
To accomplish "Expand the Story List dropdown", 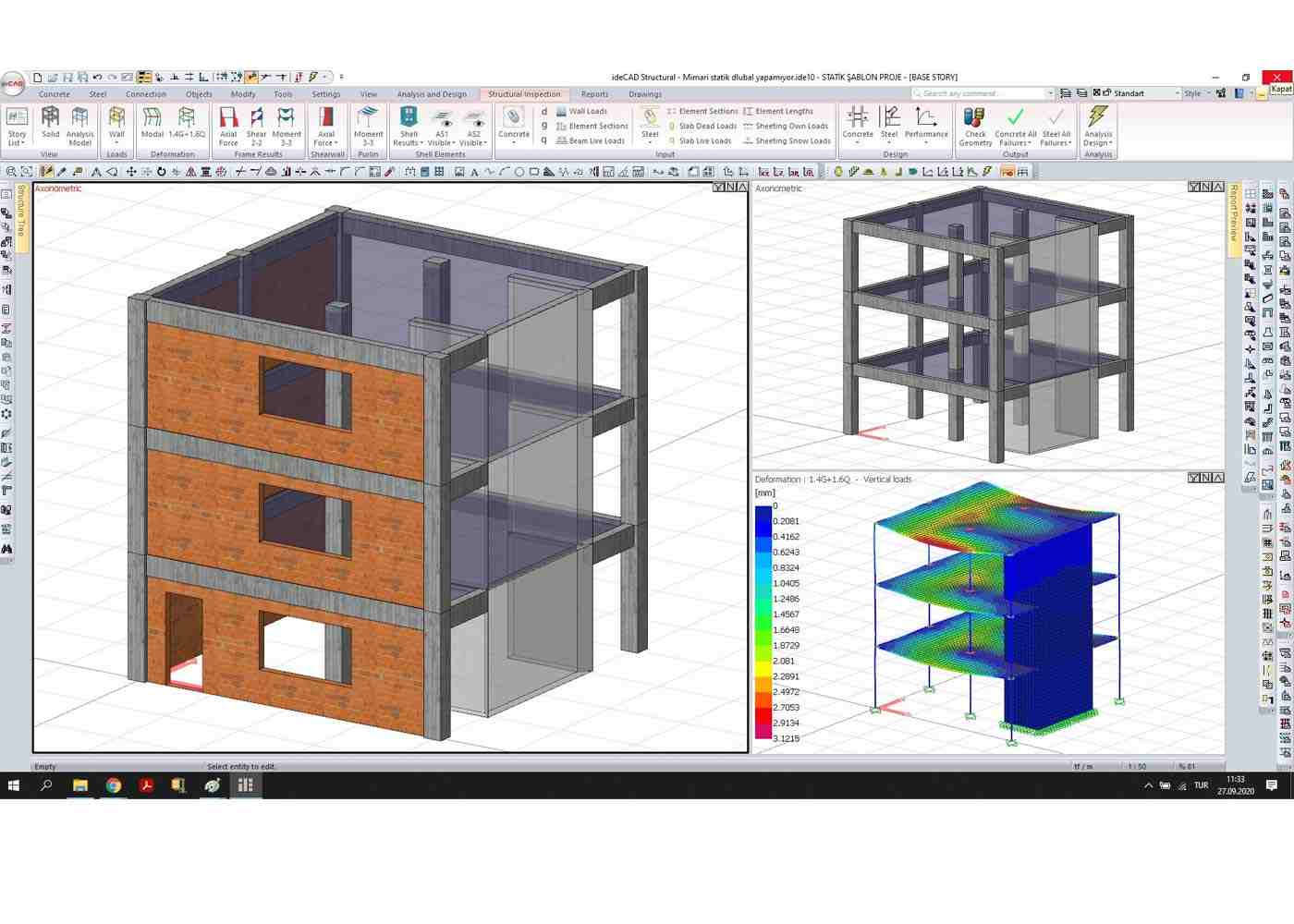I will 17,126.
